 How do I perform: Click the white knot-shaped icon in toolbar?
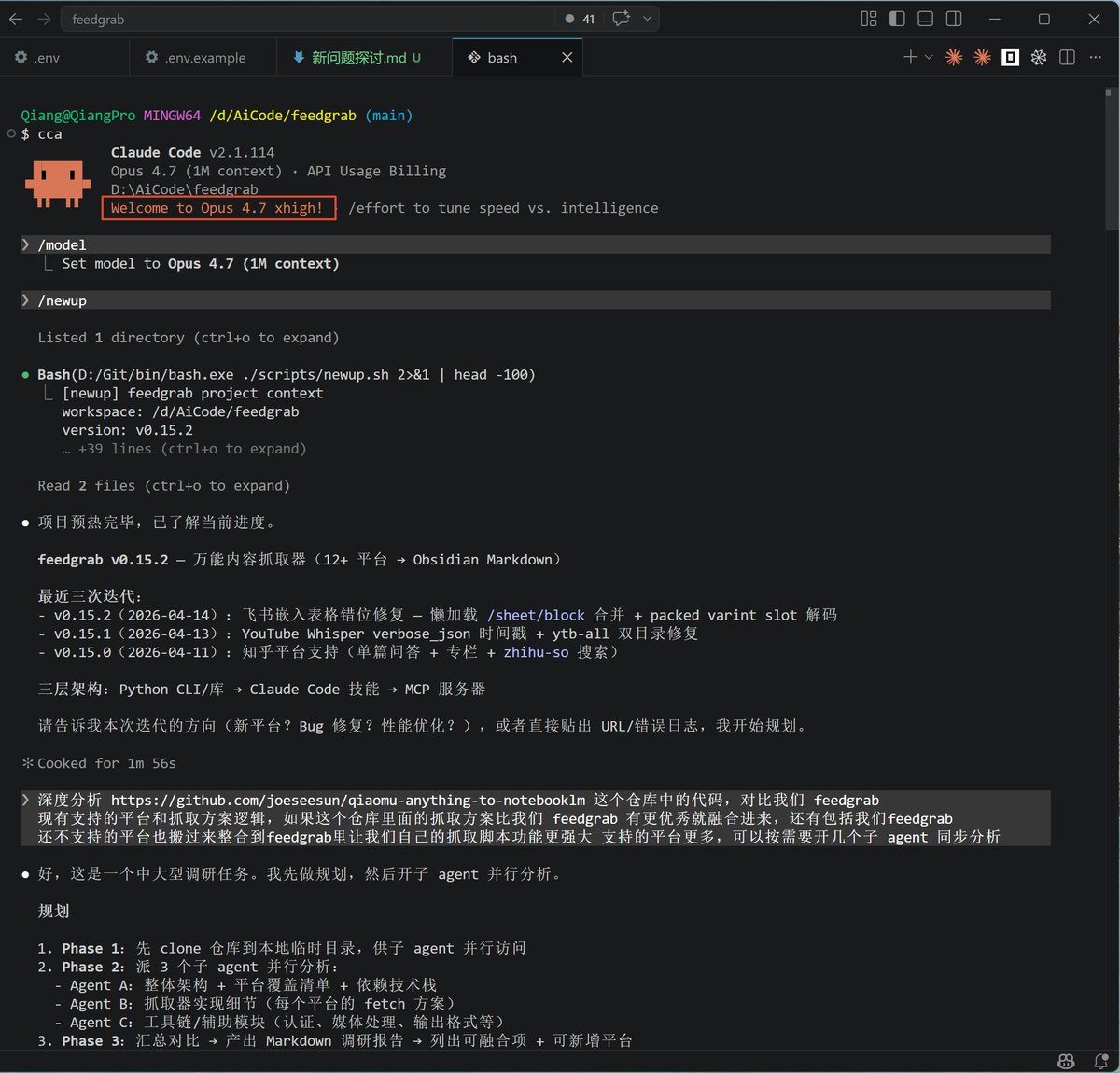point(1038,58)
